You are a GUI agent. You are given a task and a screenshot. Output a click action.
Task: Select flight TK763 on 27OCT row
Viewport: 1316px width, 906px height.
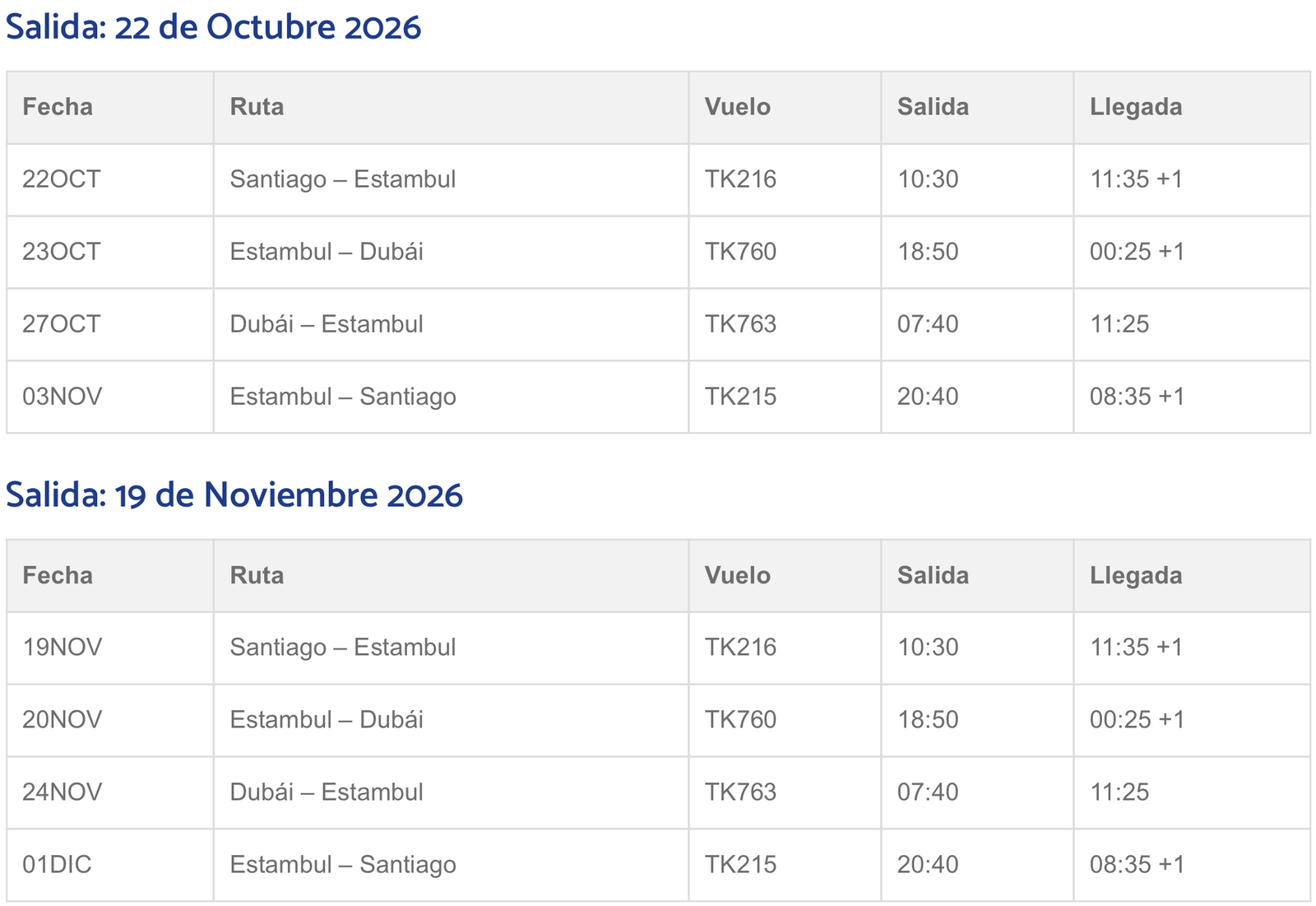click(x=740, y=324)
